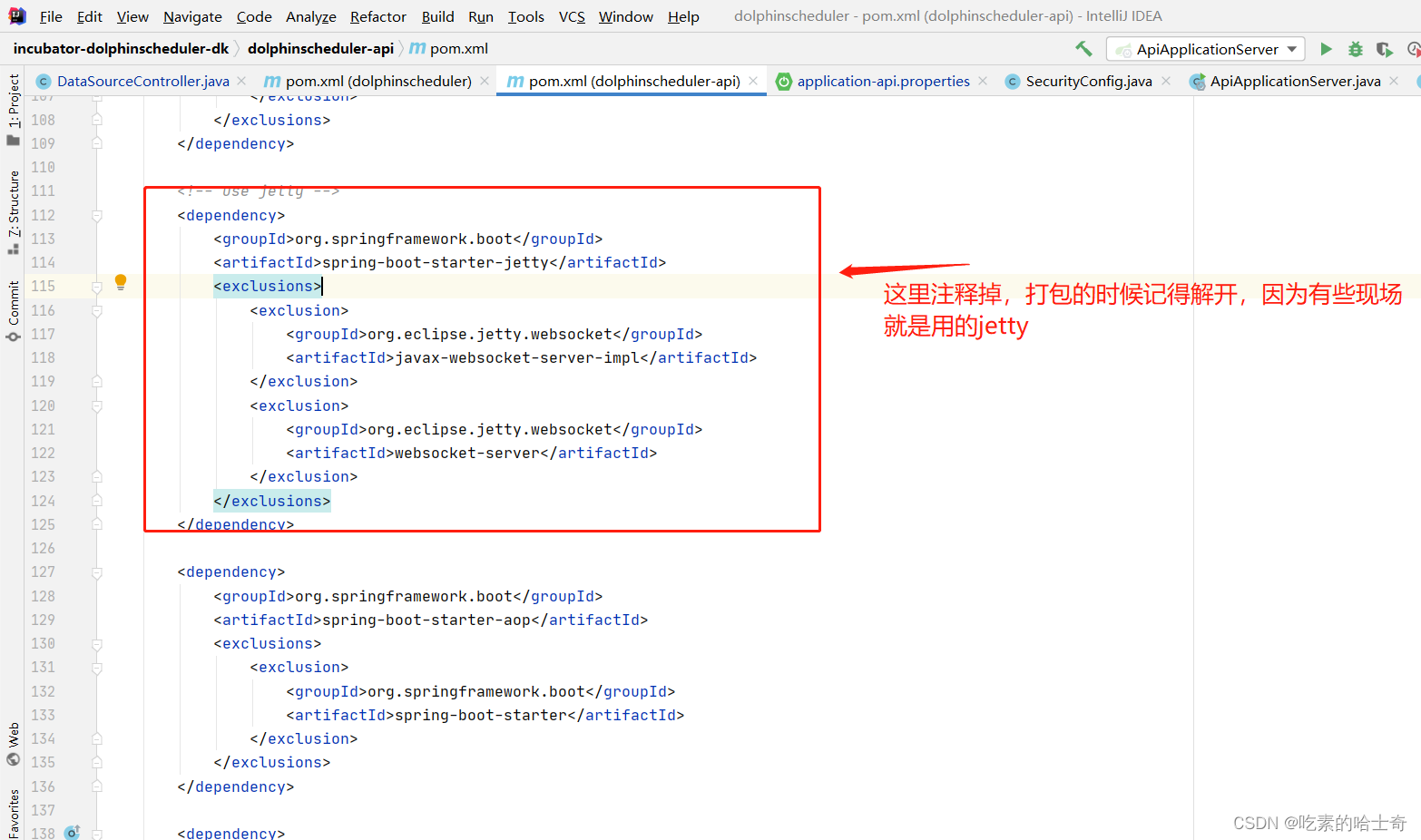This screenshot has width=1421, height=840.
Task: Collapse the dependency block at line 112
Action: pos(97,216)
